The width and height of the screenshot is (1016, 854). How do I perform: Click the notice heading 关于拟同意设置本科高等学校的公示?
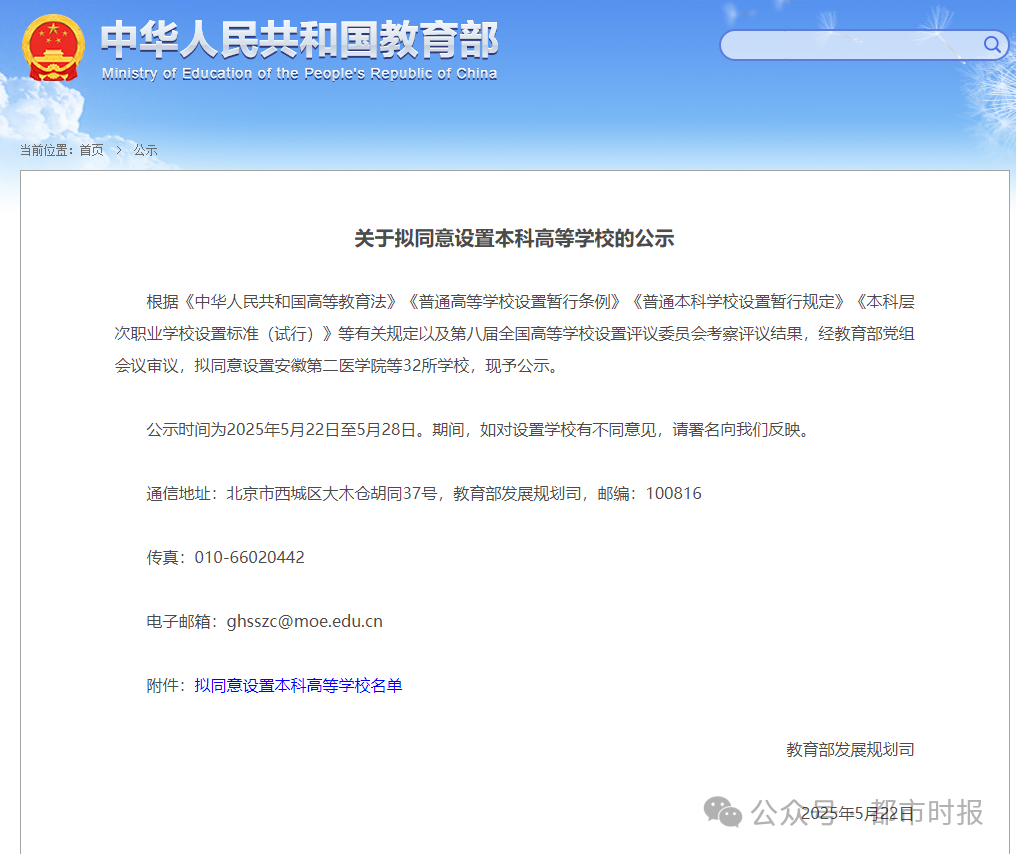[514, 238]
